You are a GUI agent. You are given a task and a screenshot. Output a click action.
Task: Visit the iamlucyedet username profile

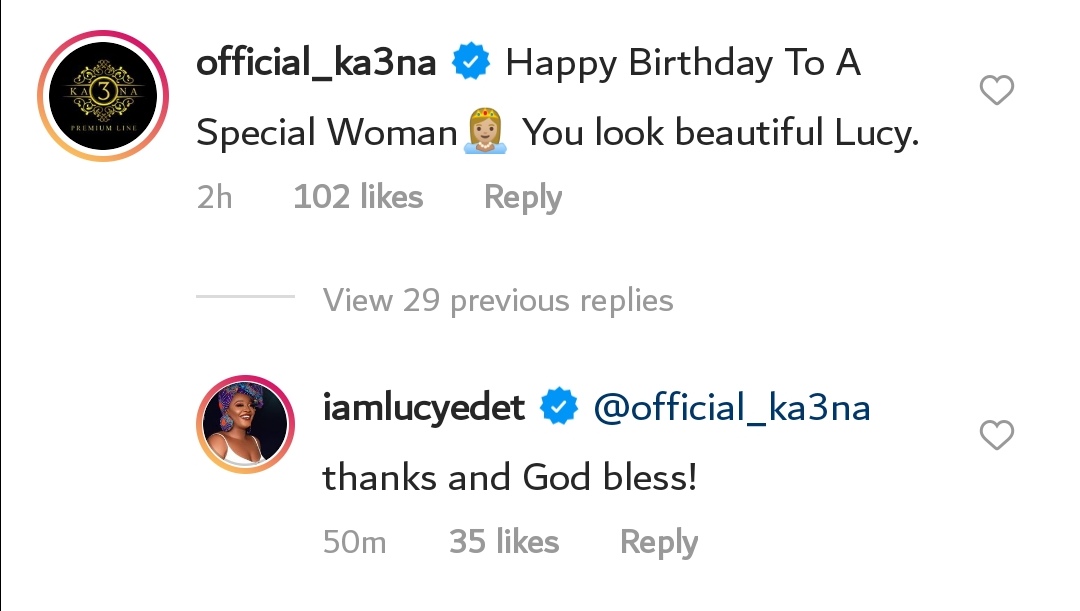(x=424, y=408)
